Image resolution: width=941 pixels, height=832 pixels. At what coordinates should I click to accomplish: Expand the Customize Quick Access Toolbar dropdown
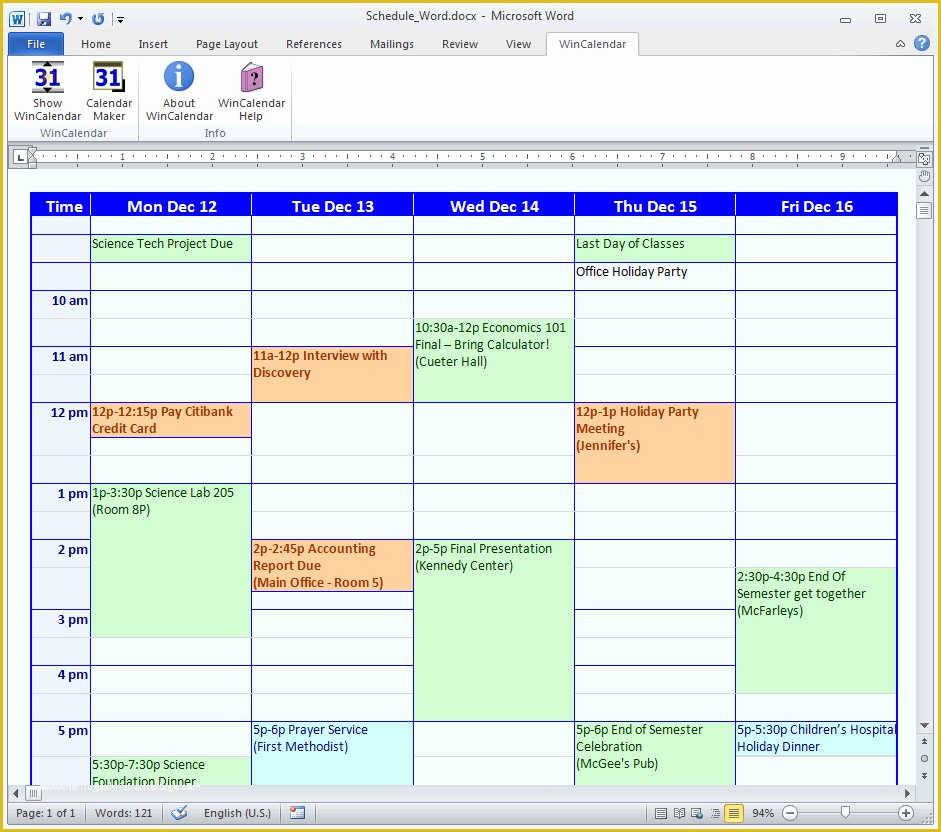(121, 19)
